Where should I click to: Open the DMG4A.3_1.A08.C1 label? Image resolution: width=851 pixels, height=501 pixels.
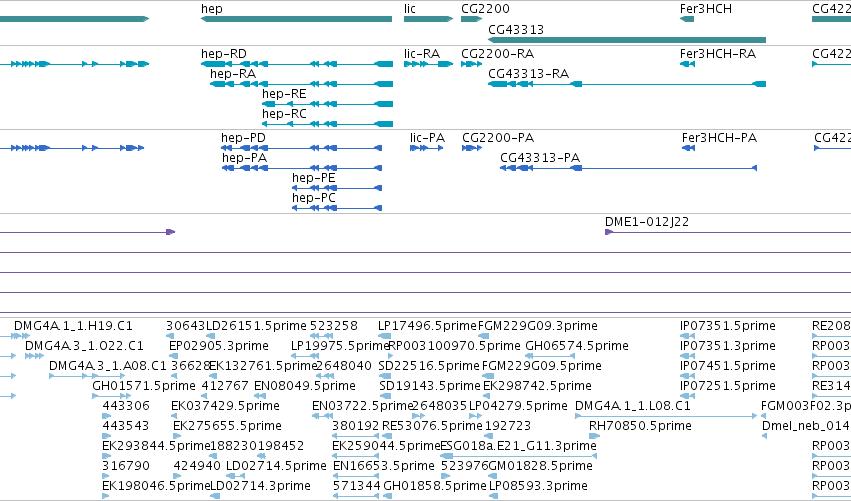(107, 366)
